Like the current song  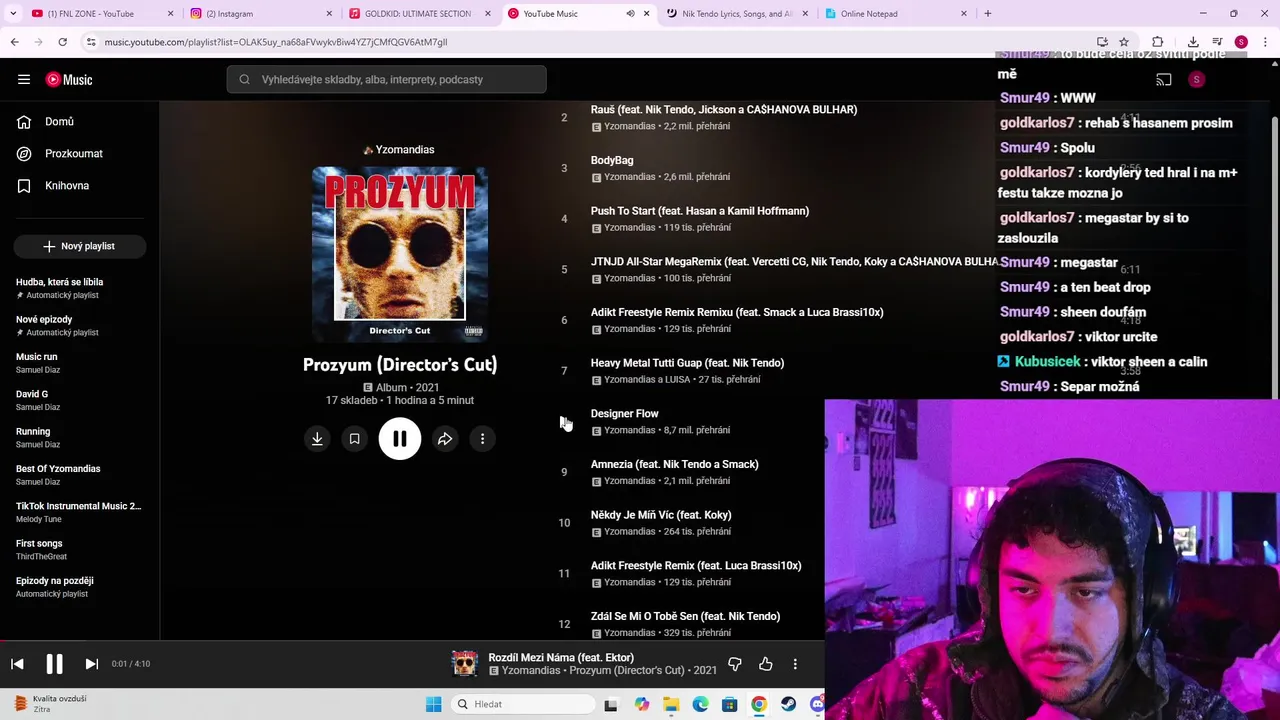pyautogui.click(x=766, y=664)
